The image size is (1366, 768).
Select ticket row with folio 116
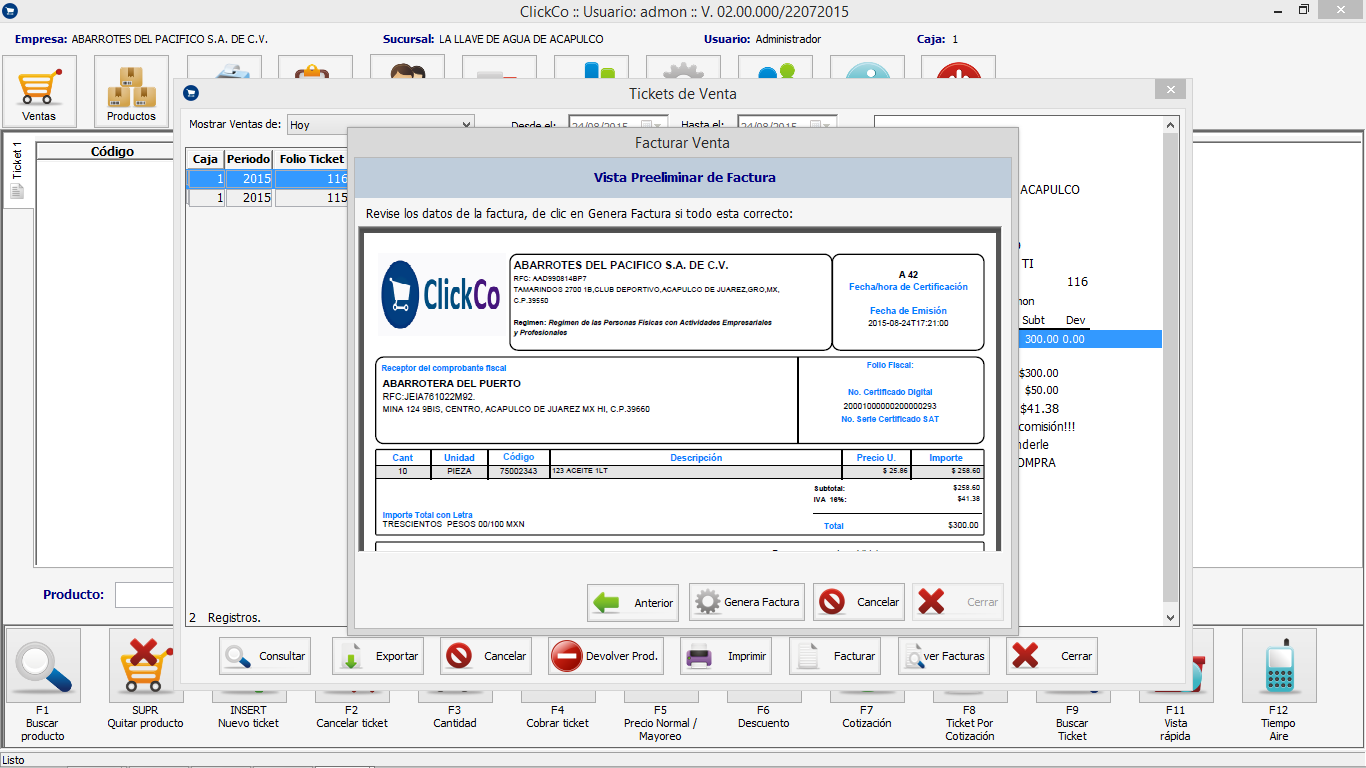point(267,179)
